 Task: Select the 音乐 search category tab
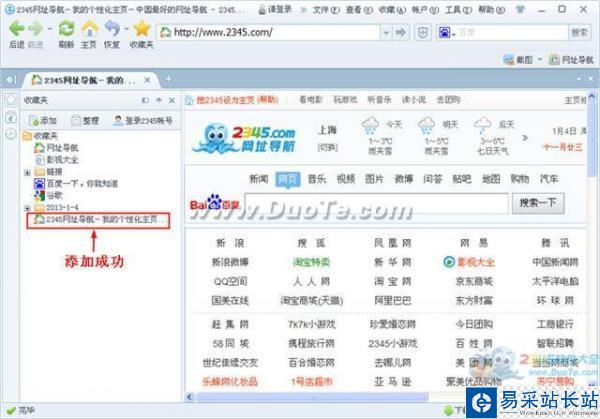[x=316, y=179]
